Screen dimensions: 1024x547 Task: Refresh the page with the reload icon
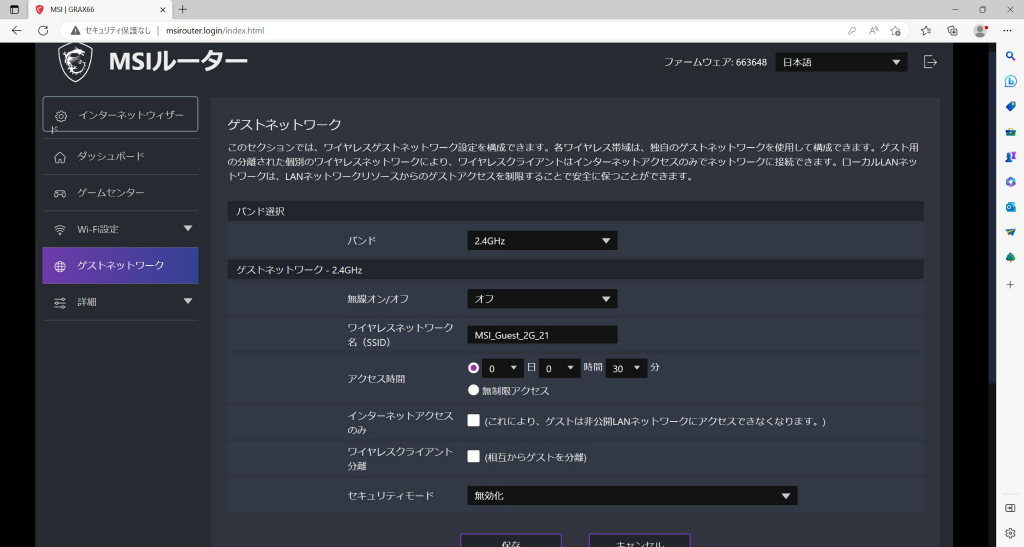pos(43,30)
